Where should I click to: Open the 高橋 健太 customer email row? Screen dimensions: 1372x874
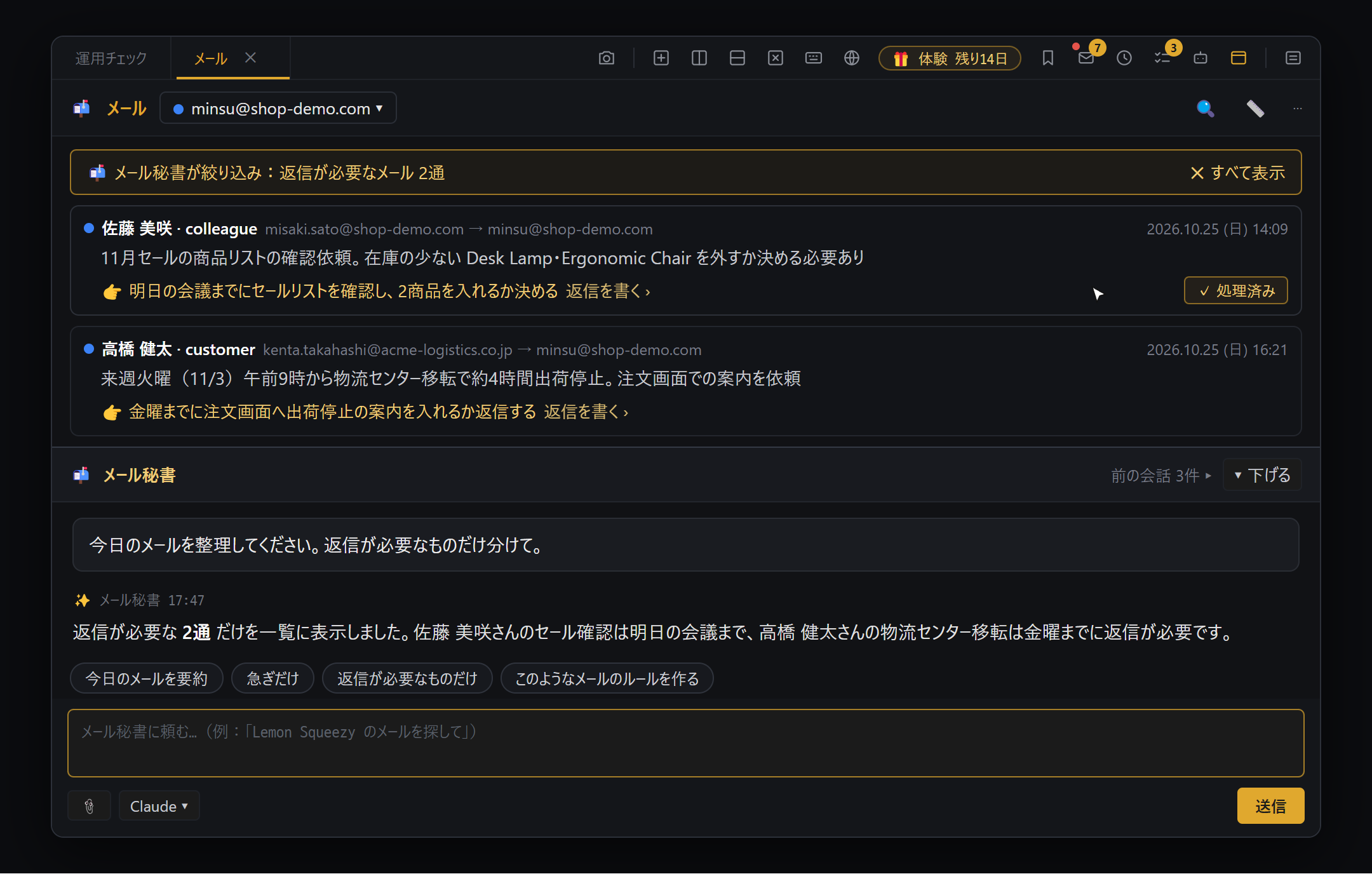click(x=686, y=381)
